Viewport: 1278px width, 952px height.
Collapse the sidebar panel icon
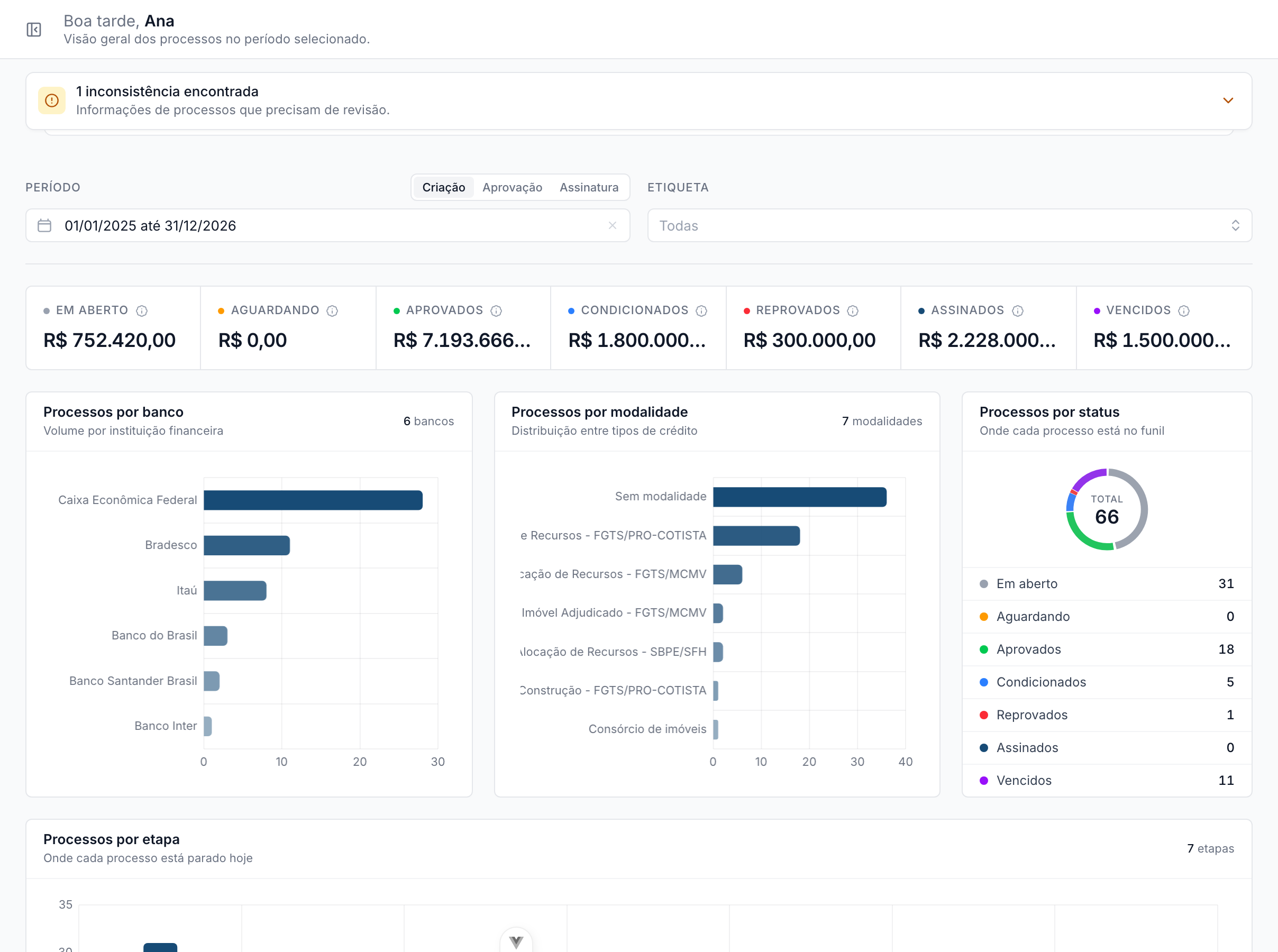point(34,30)
